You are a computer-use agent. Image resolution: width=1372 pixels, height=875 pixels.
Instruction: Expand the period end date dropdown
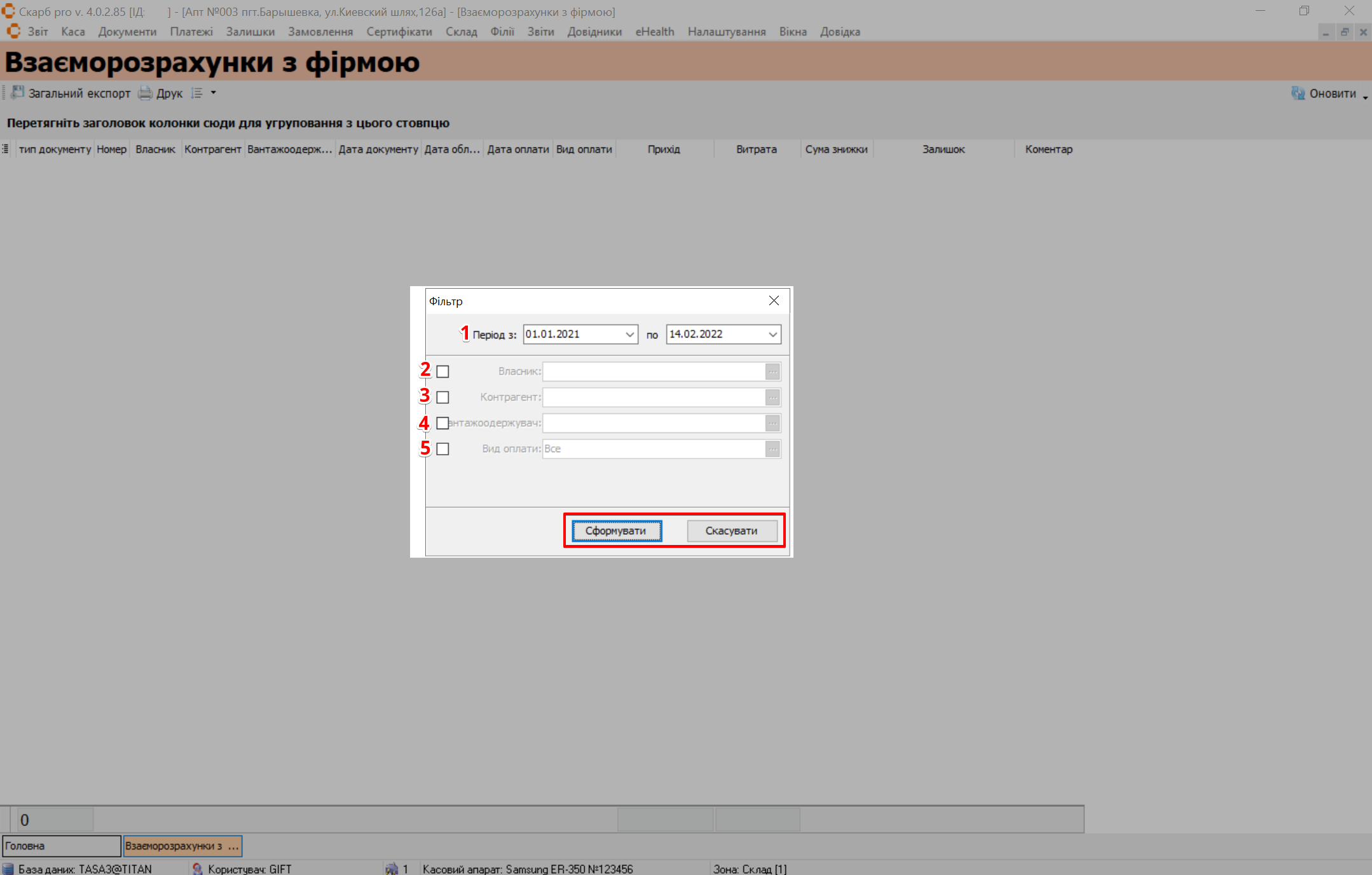pyautogui.click(x=772, y=334)
